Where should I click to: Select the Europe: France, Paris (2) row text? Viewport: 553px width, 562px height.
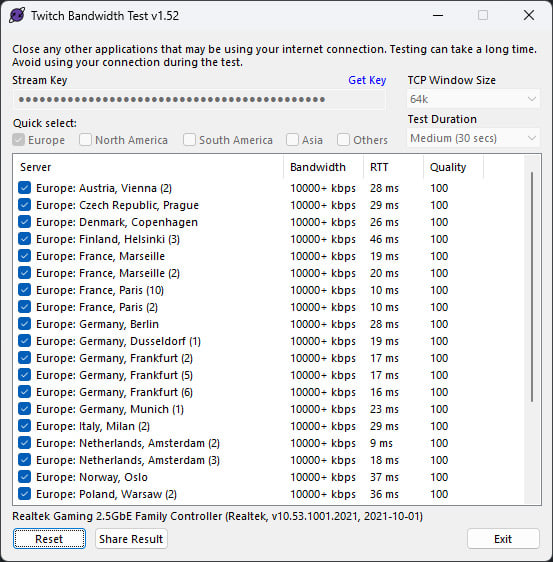[97, 307]
